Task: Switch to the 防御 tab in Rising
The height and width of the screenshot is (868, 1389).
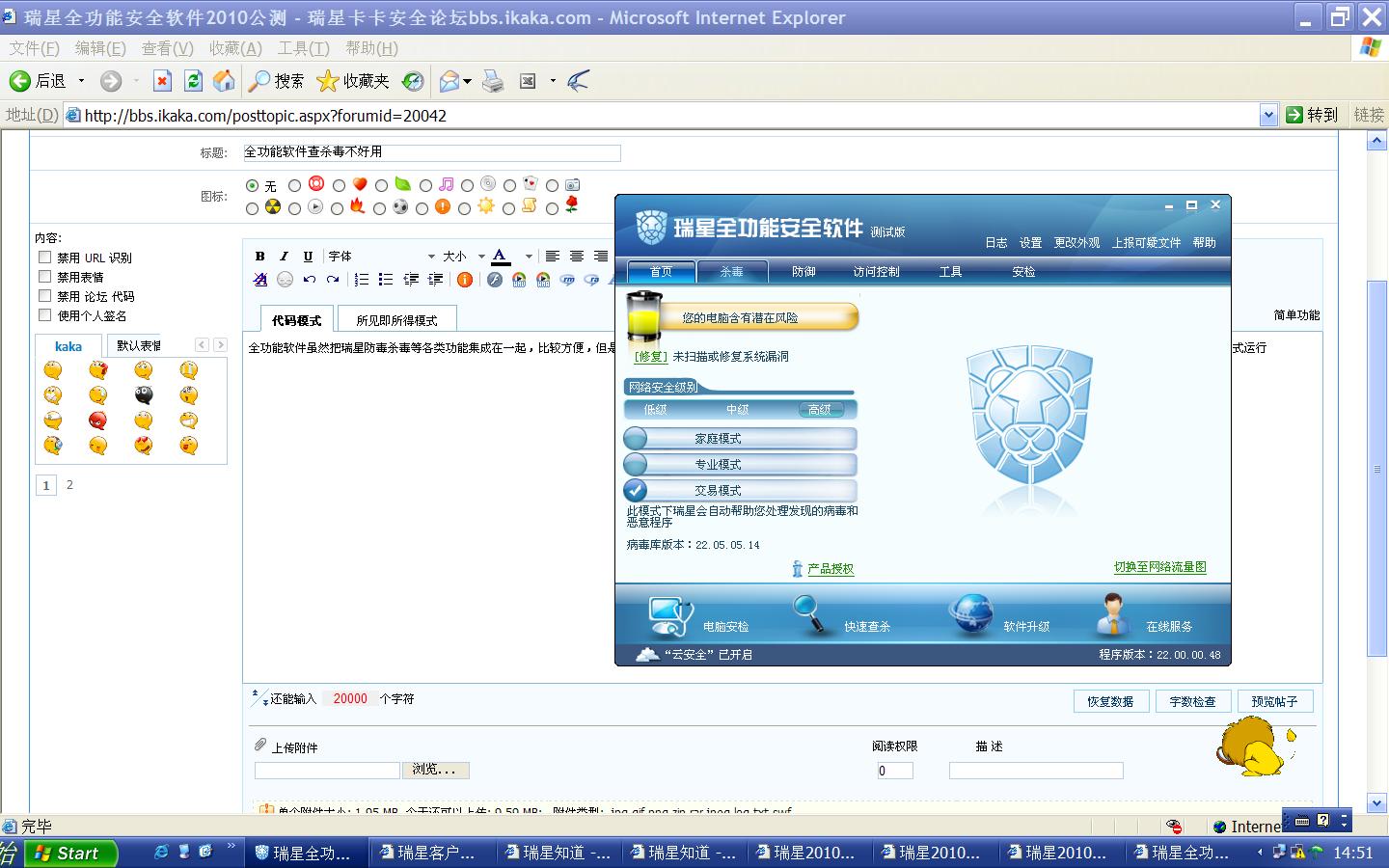Action: (803, 272)
